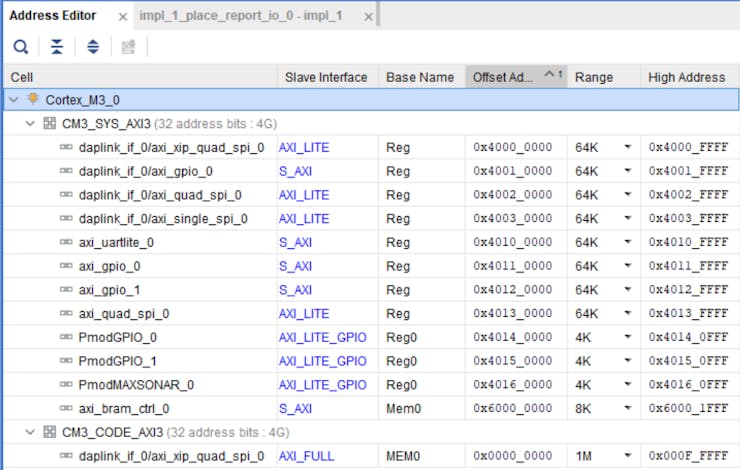Close the Address Editor tab
Viewport: 740px width, 470px height.
click(123, 17)
